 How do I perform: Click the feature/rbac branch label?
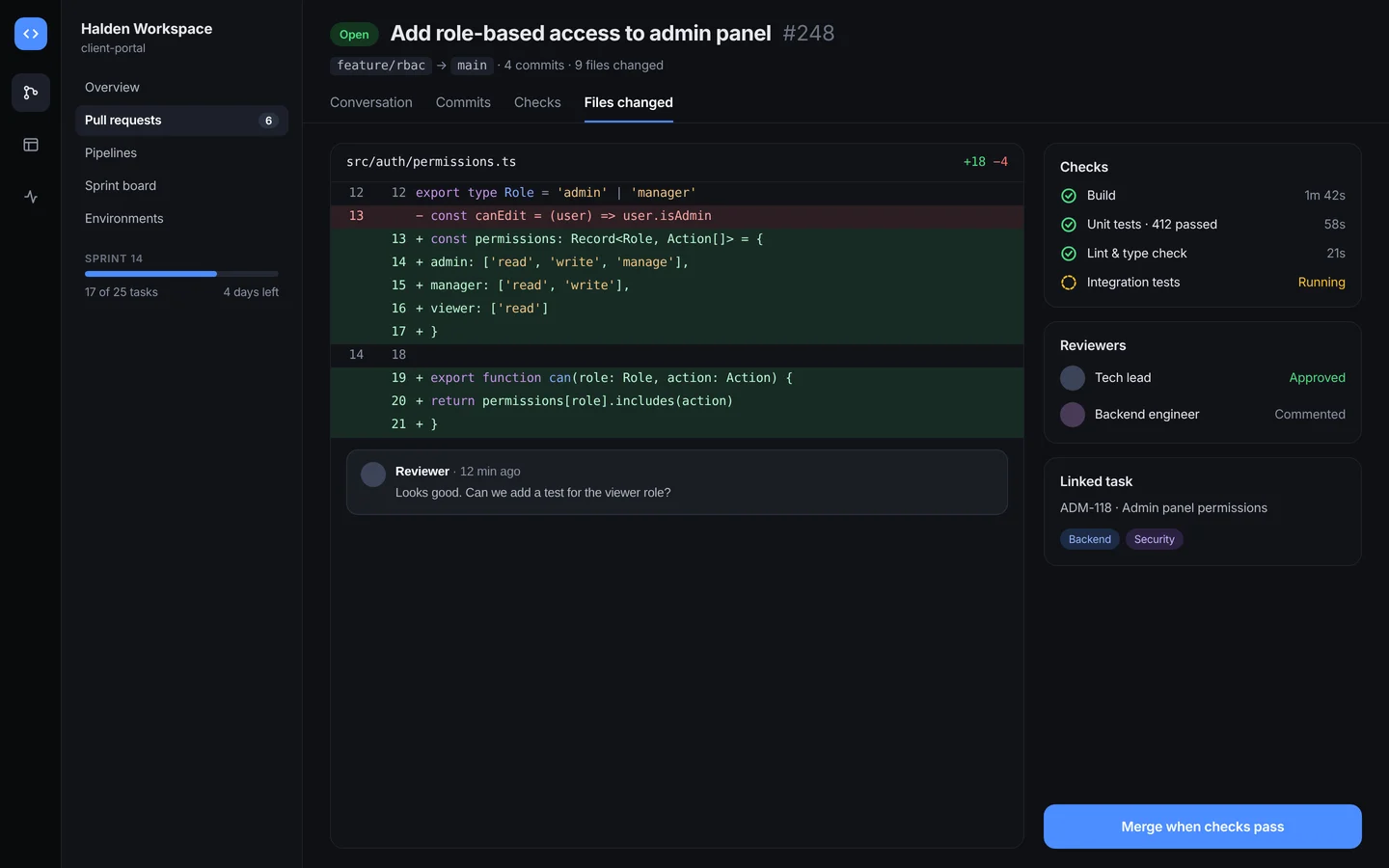381,66
